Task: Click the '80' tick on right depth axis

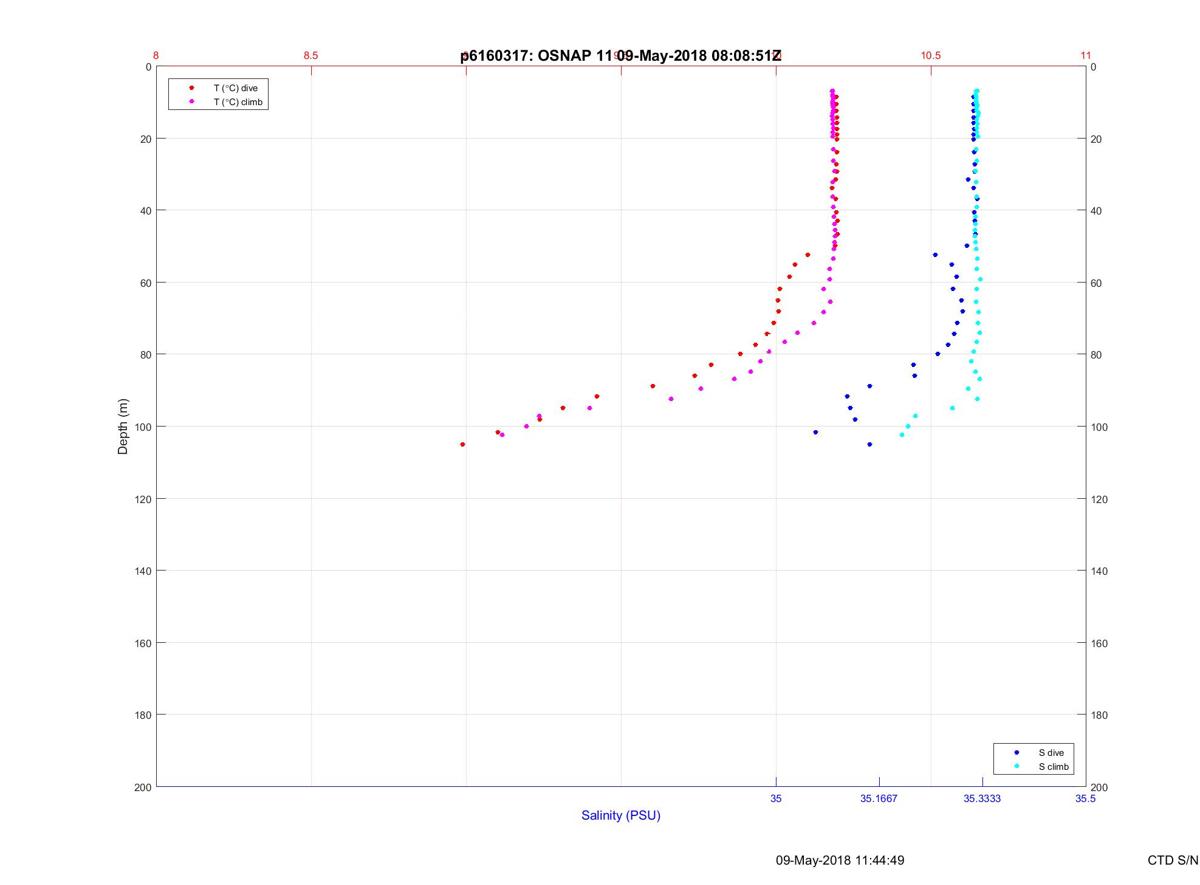Action: 1097,355
